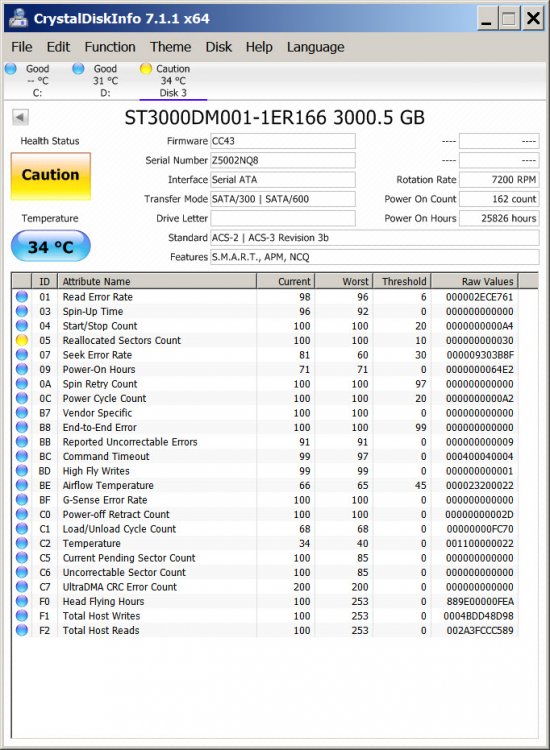Click status orb beside Current Pending Sector Count

pos(22,558)
